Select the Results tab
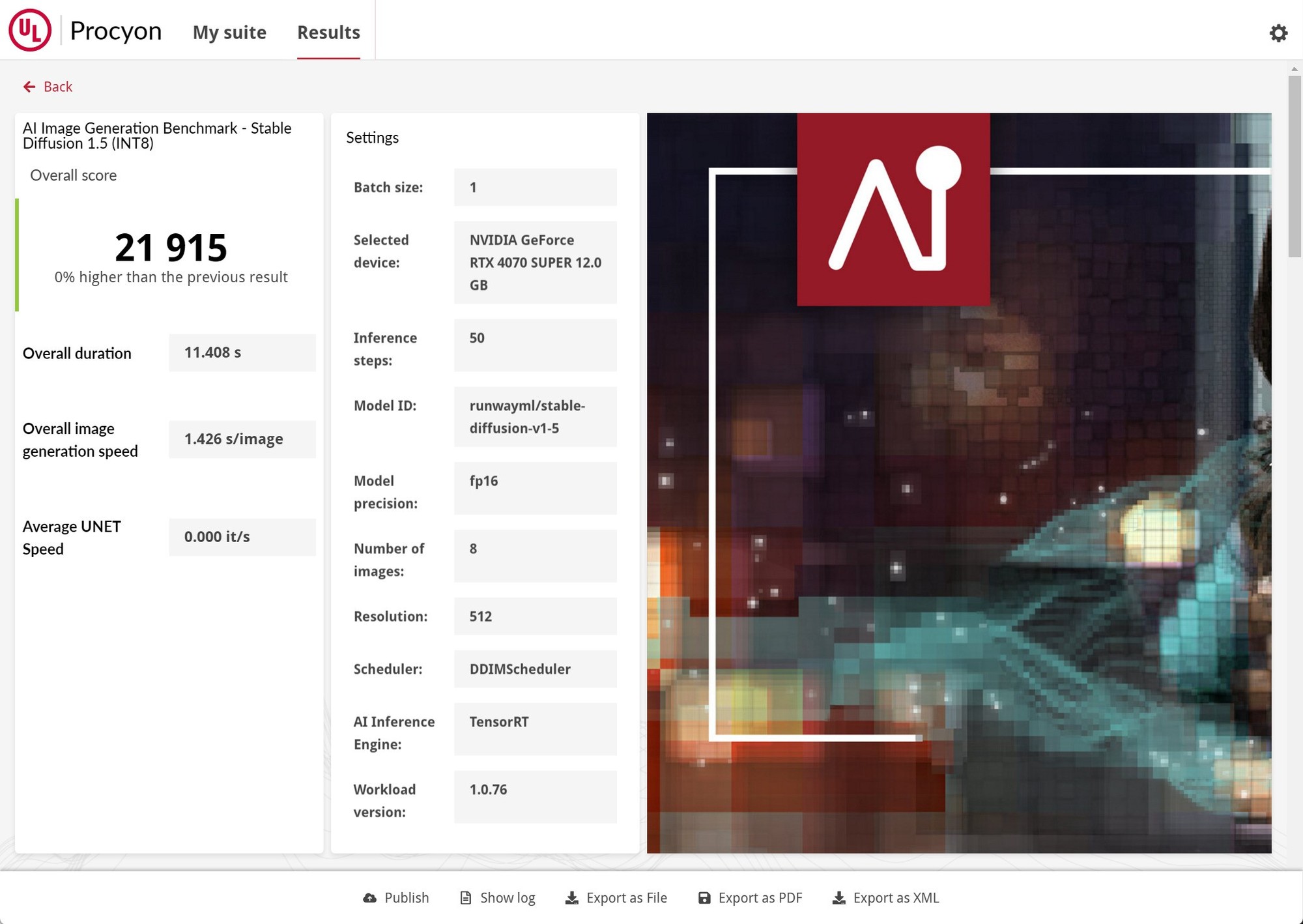 tap(328, 32)
